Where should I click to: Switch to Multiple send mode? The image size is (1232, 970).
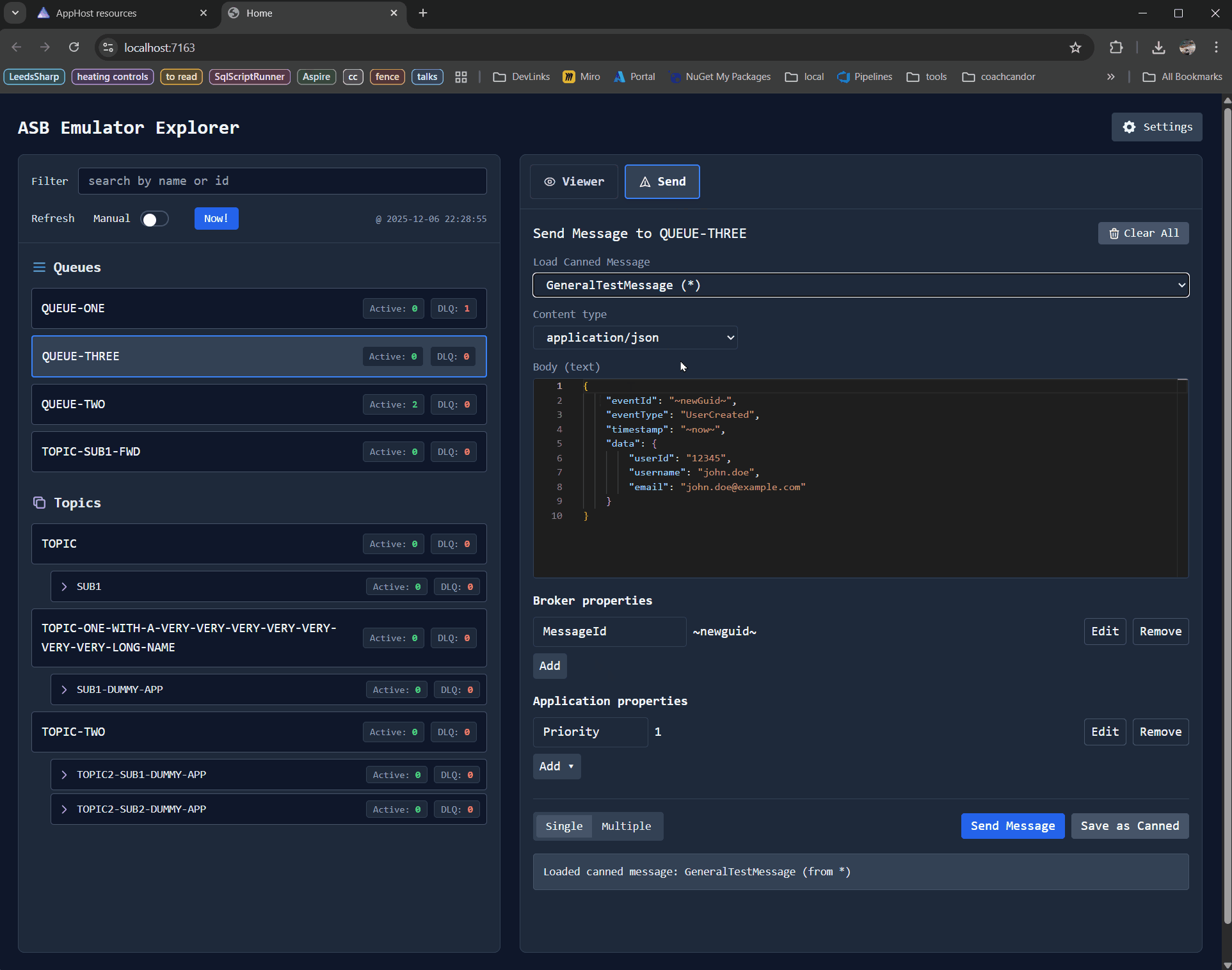(x=626, y=826)
